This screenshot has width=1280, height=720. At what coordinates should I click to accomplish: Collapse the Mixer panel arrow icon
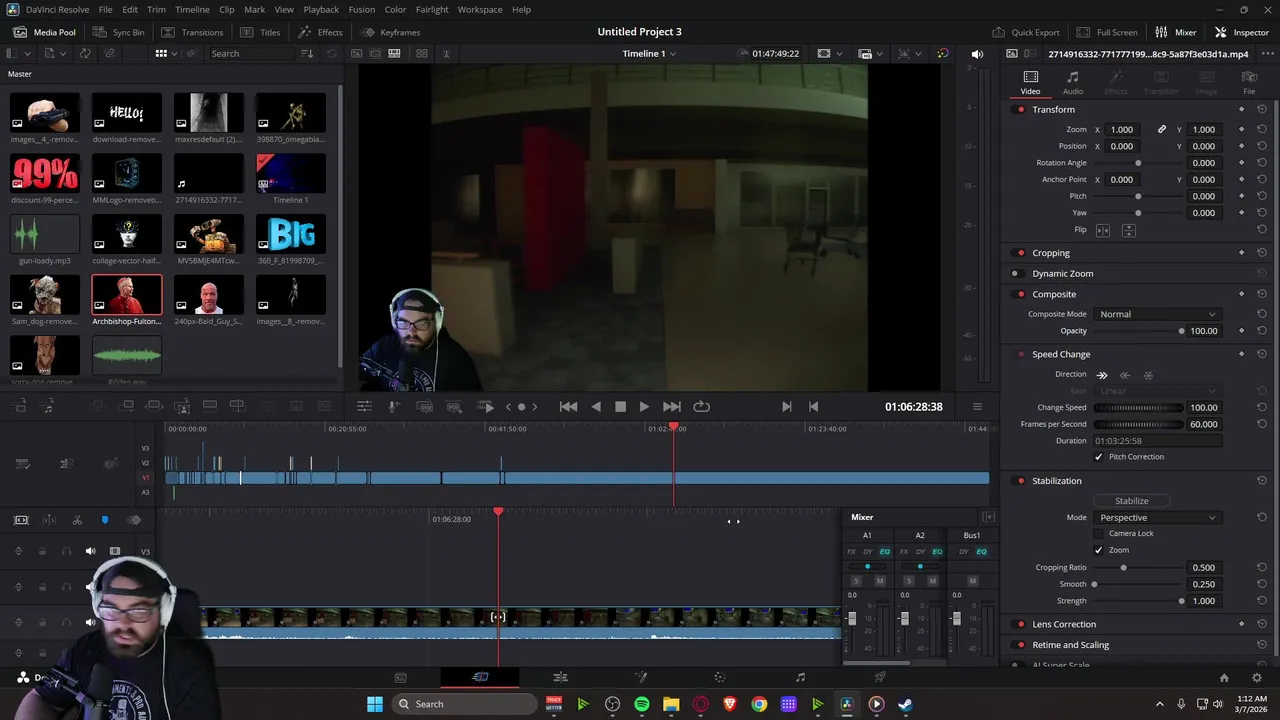988,517
